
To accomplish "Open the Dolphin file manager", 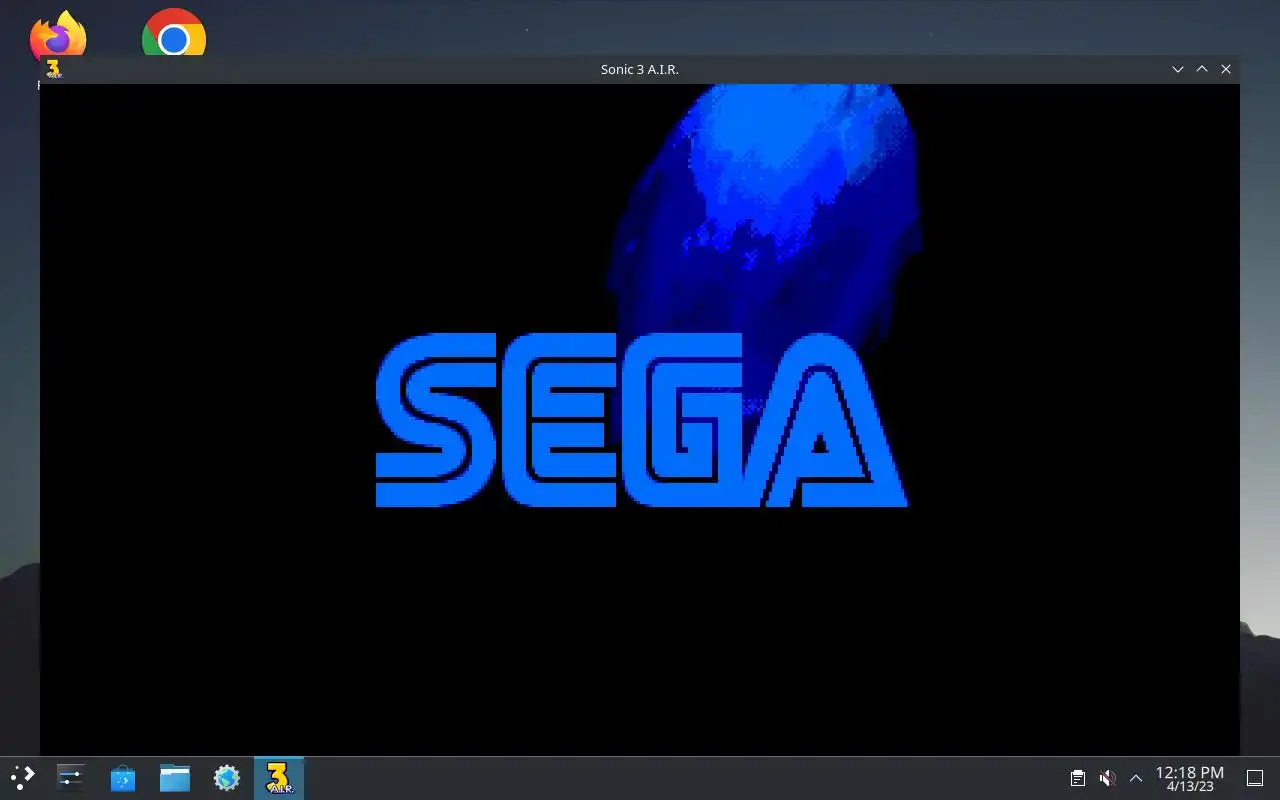I will pos(175,777).
